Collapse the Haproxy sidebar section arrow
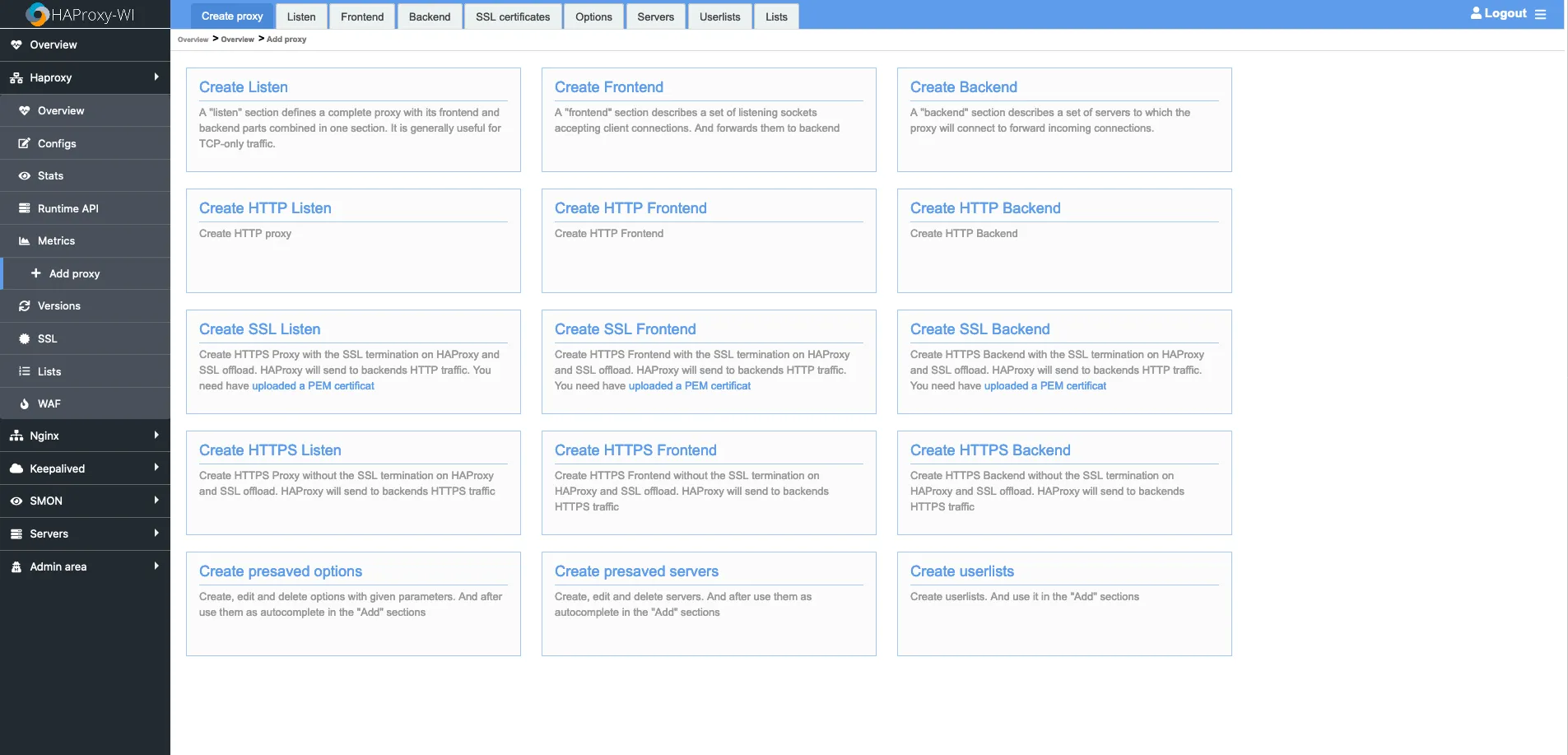This screenshot has width=1568, height=755. (x=156, y=77)
